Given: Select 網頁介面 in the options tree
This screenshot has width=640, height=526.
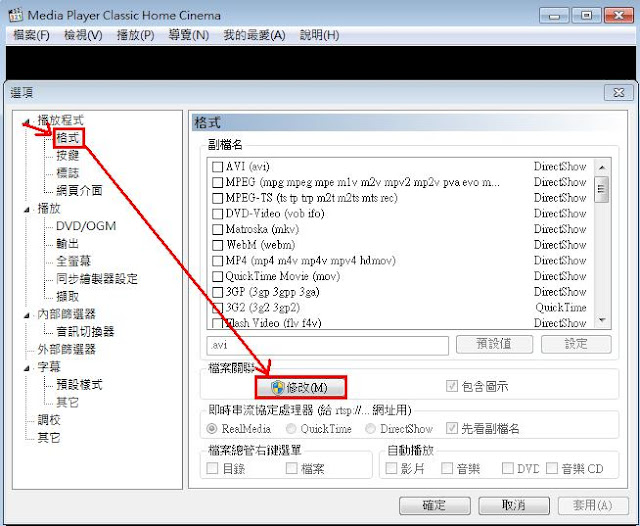Looking at the screenshot, I should [x=79, y=191].
